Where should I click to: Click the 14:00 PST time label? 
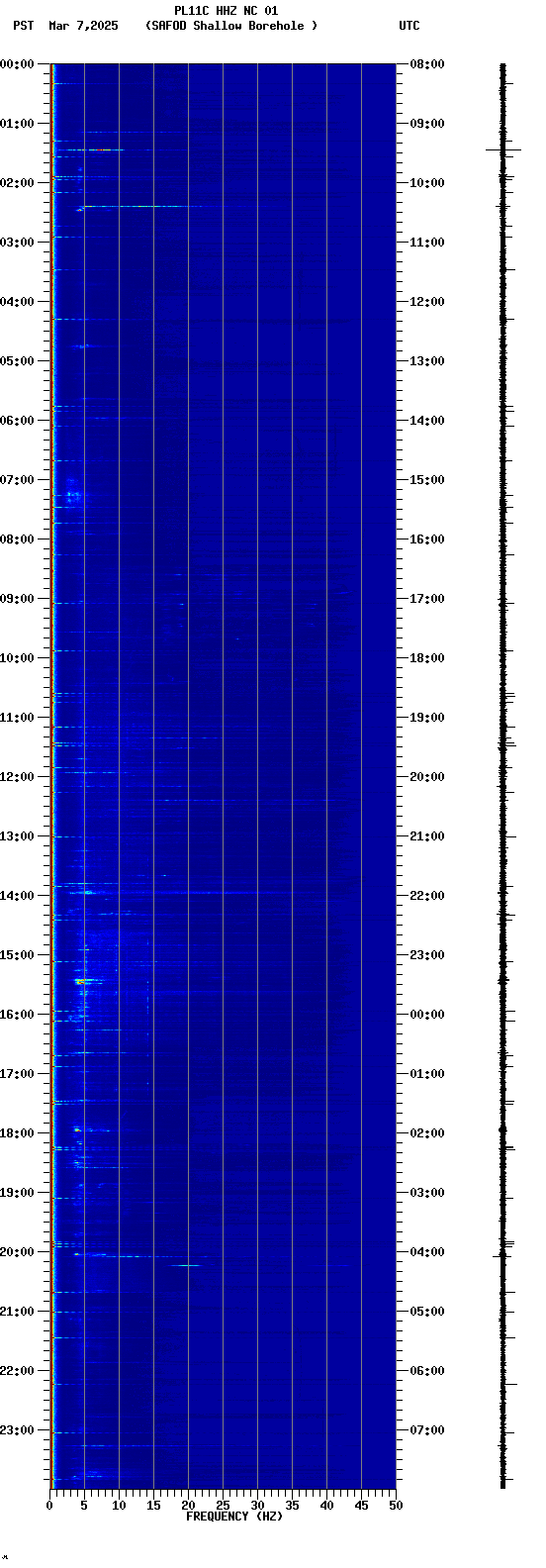(x=18, y=896)
